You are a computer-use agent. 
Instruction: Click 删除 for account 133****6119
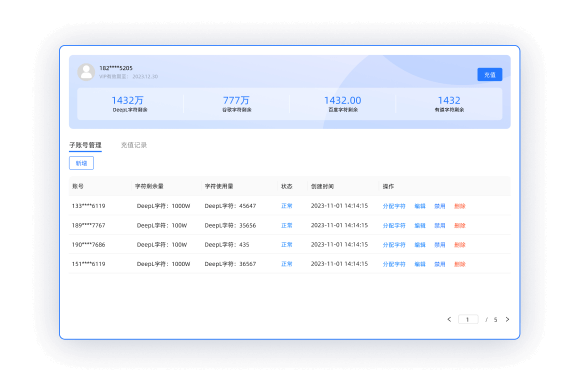(x=460, y=206)
